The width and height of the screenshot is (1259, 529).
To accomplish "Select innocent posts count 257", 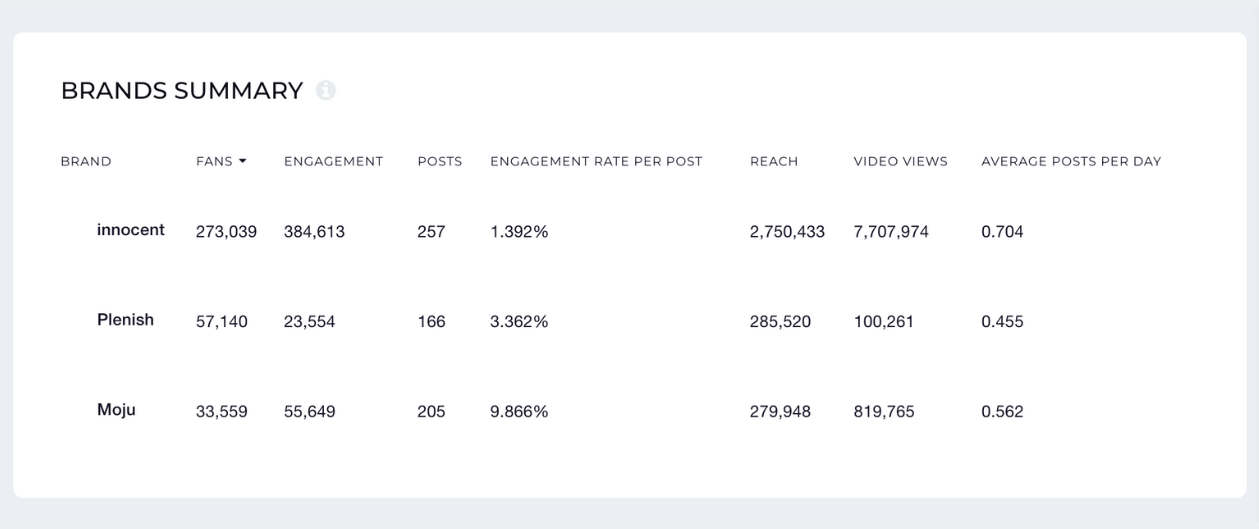I will click(x=431, y=232).
